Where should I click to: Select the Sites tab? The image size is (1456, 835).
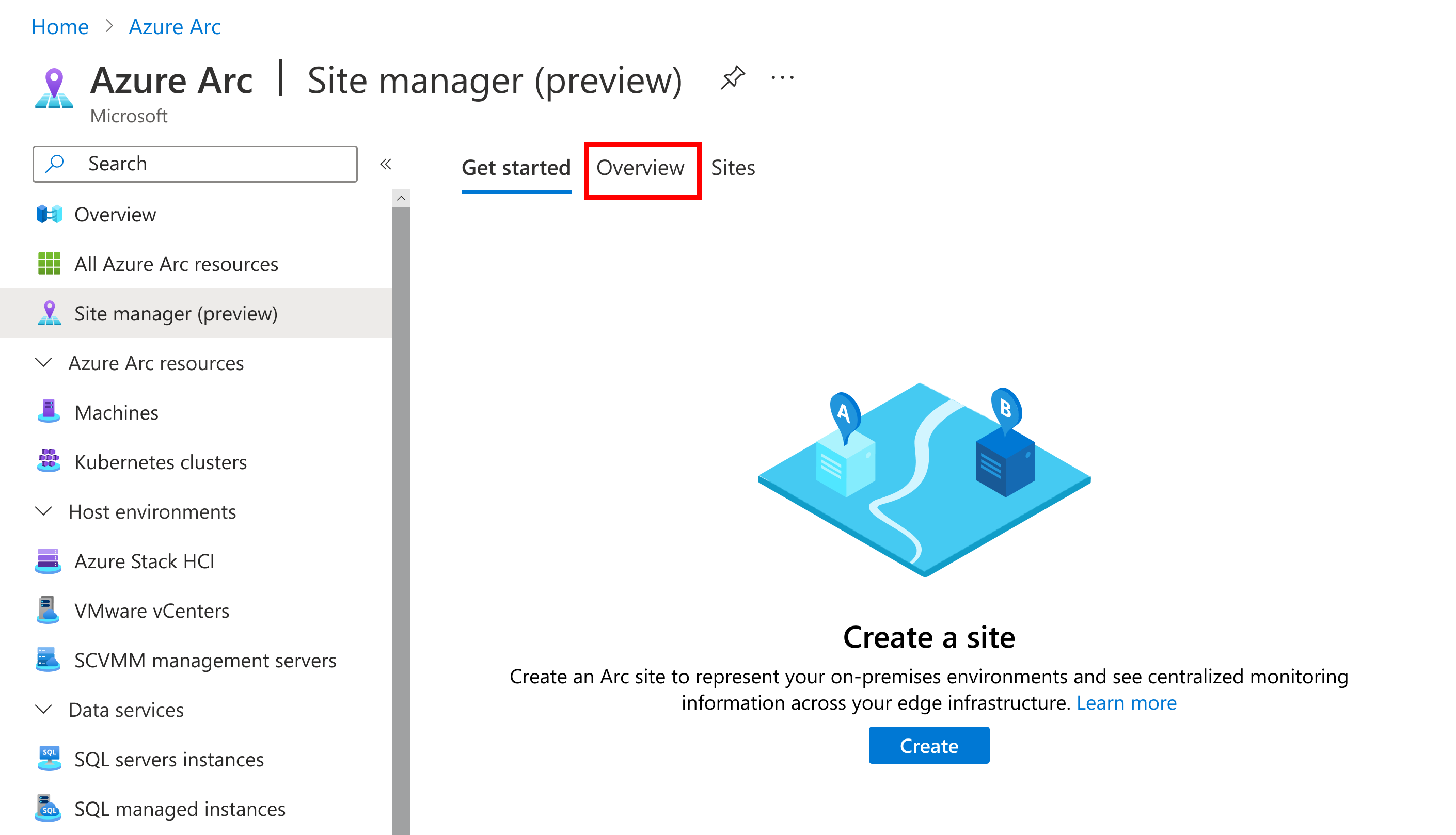(732, 167)
